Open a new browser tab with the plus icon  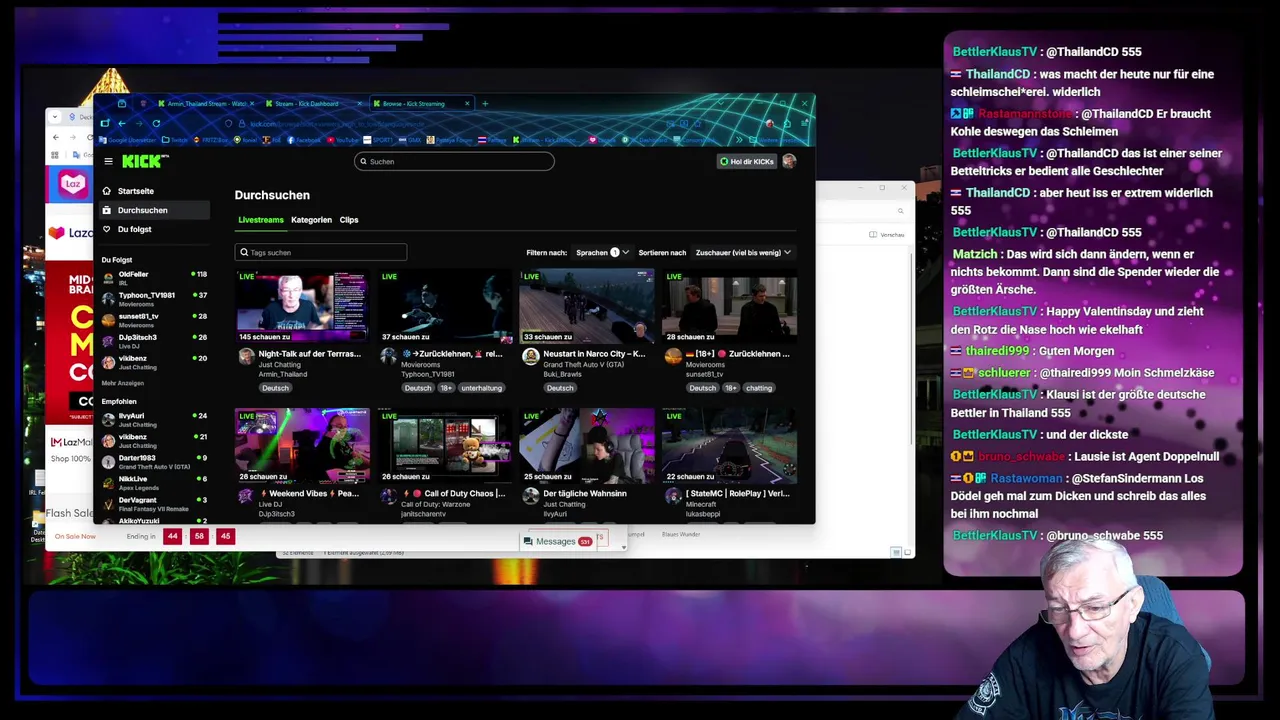click(x=485, y=103)
